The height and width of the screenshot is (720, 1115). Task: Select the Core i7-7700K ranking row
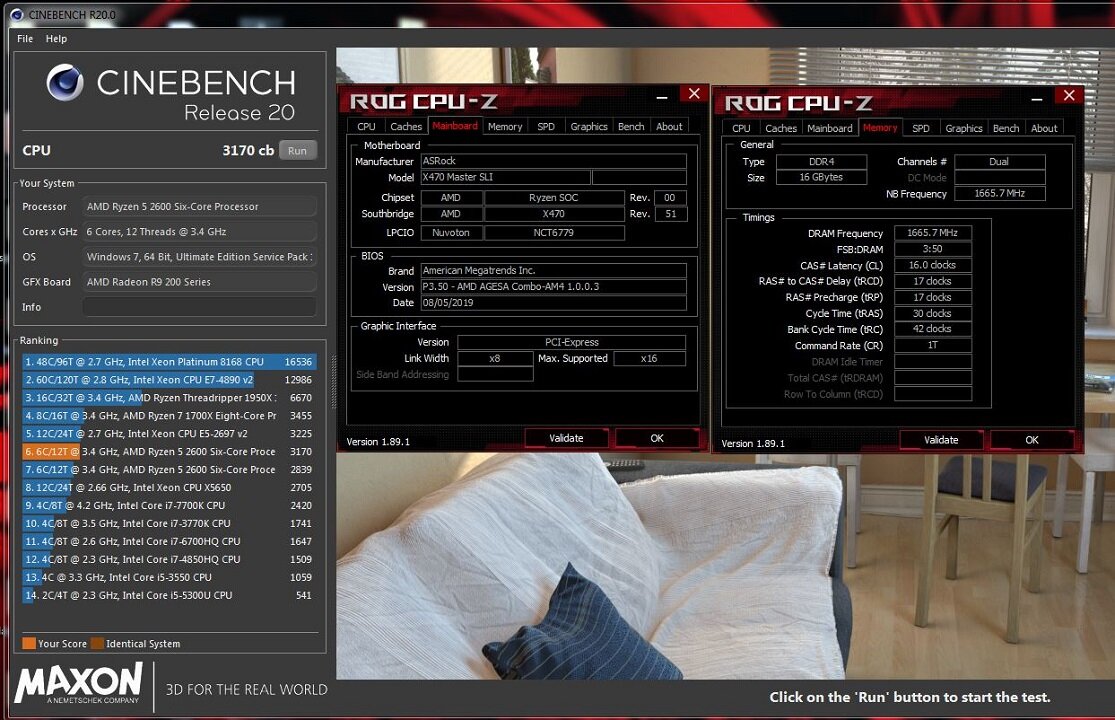coord(169,505)
